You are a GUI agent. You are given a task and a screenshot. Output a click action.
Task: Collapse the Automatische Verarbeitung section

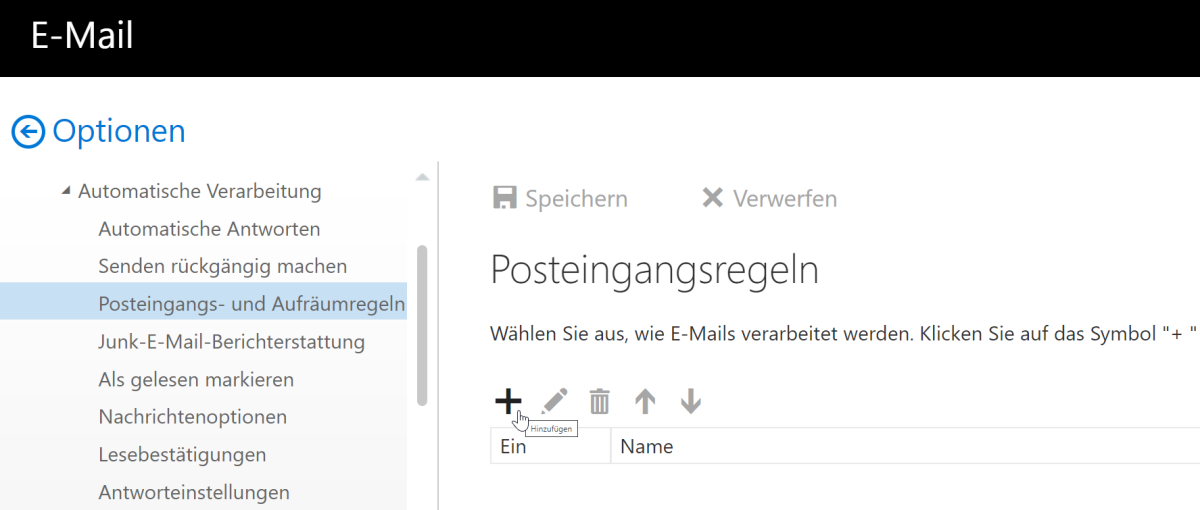[x=66, y=191]
